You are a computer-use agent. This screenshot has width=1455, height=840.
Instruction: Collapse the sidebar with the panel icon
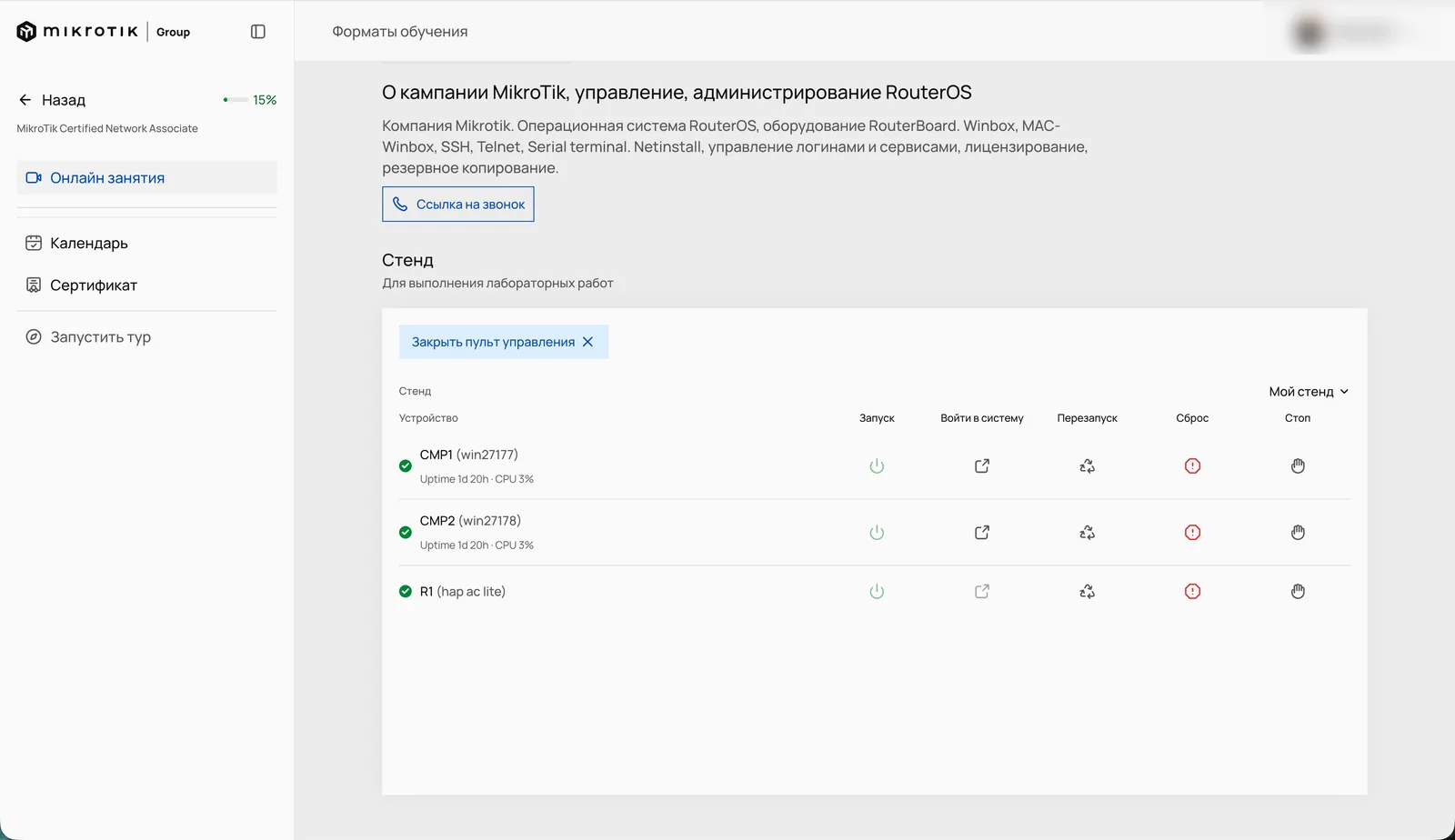coord(258,32)
